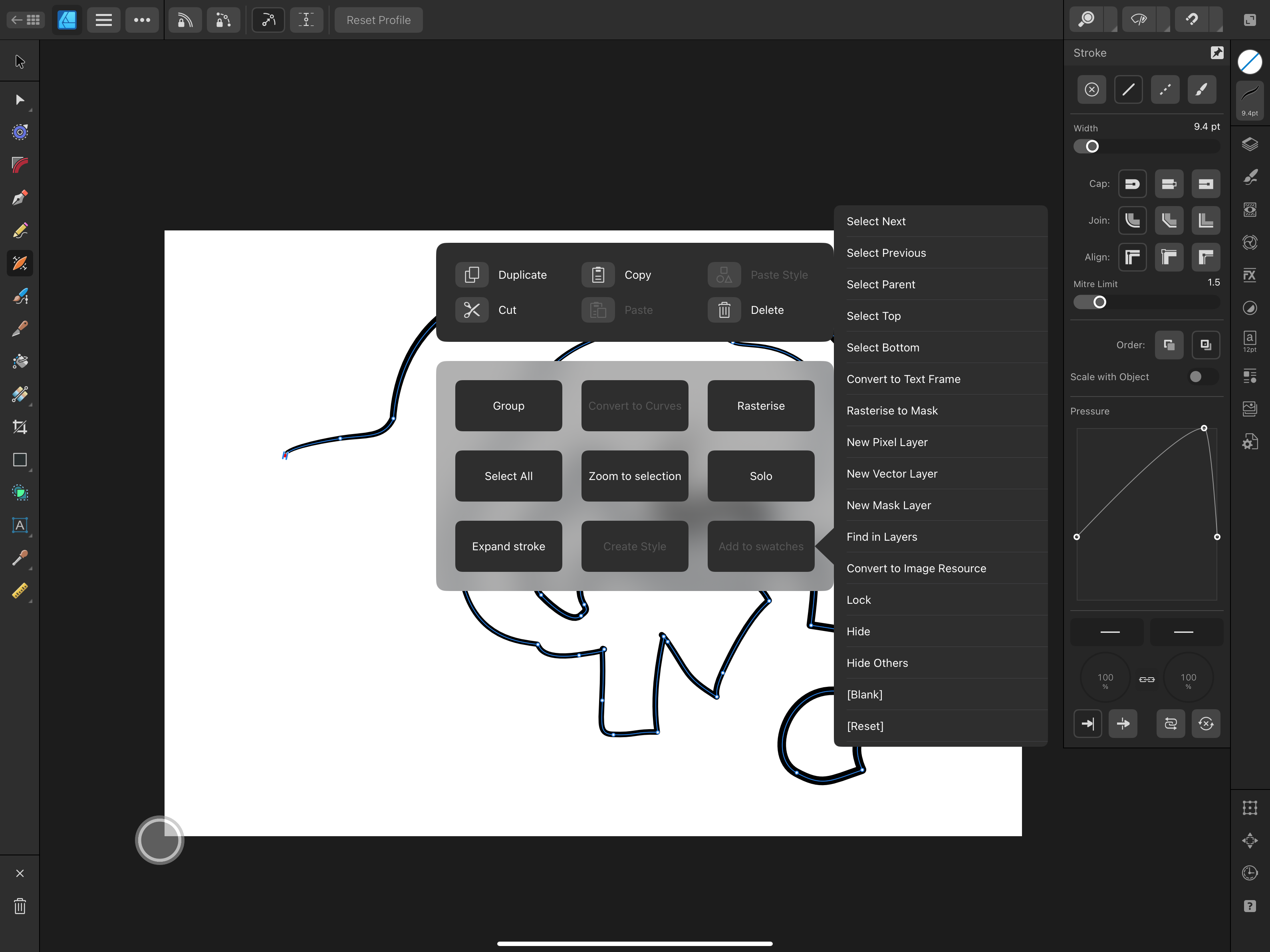Open the help question mark icon
The image size is (1270, 952).
(1250, 906)
